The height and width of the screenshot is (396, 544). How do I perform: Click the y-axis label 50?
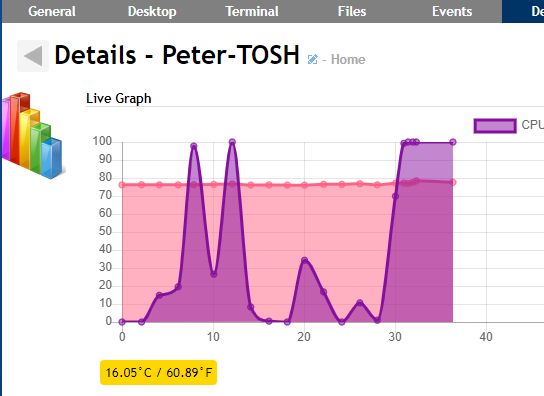105,231
